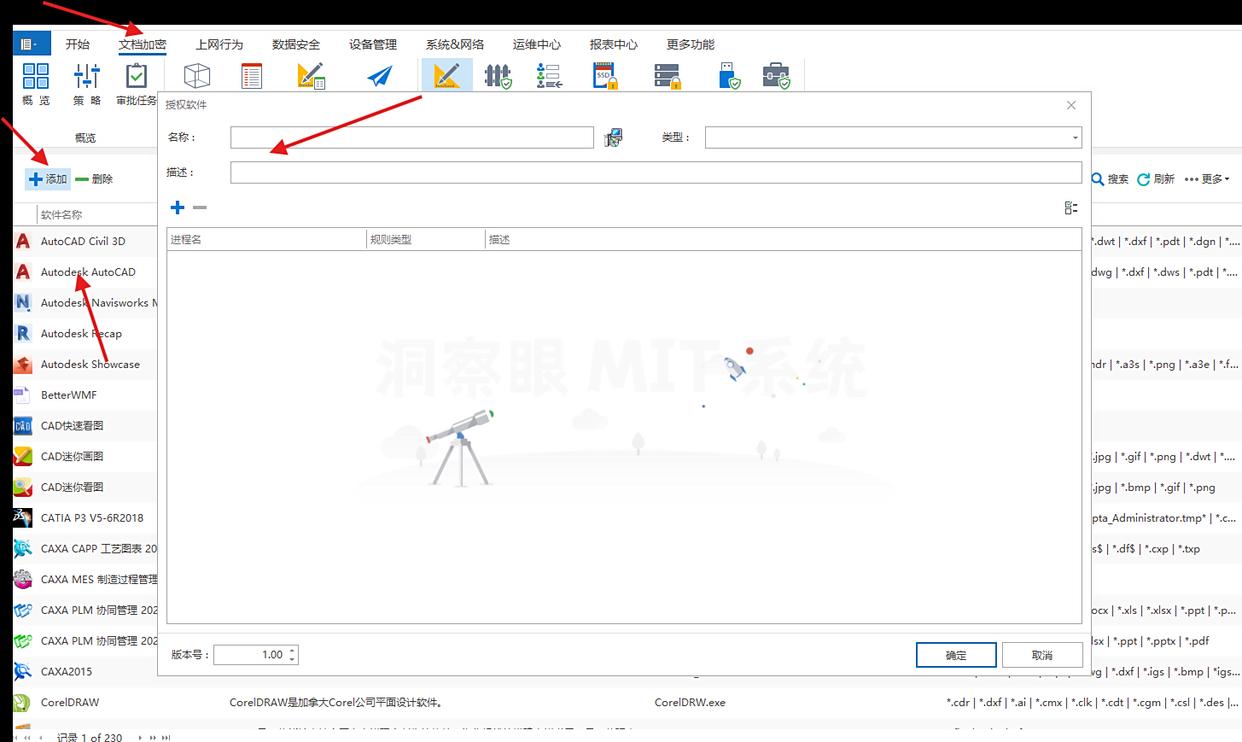Screen dimensions: 1242x742
Task: Click the 软件名称 column header
Action: click(x=97, y=214)
